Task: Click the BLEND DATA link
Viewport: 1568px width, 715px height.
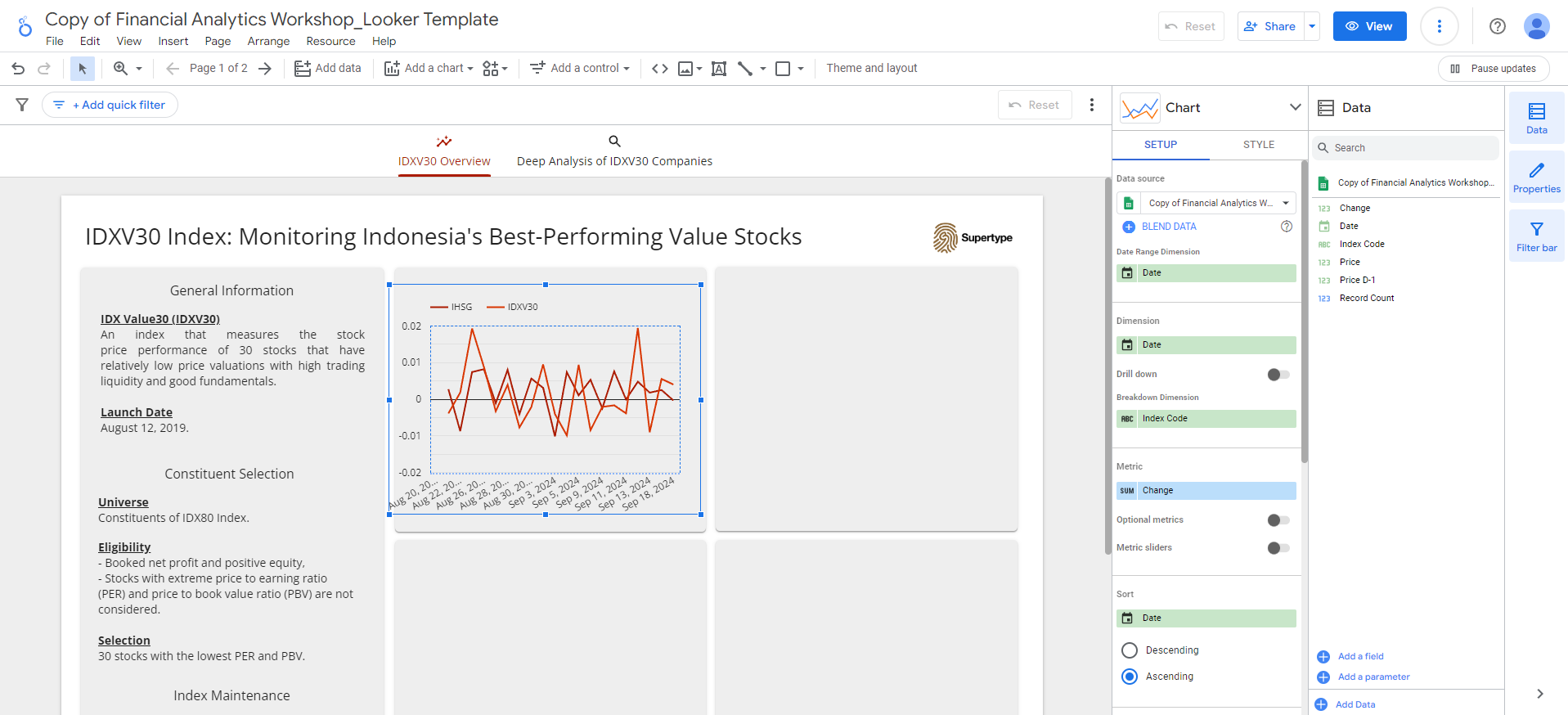Action: click(1168, 227)
